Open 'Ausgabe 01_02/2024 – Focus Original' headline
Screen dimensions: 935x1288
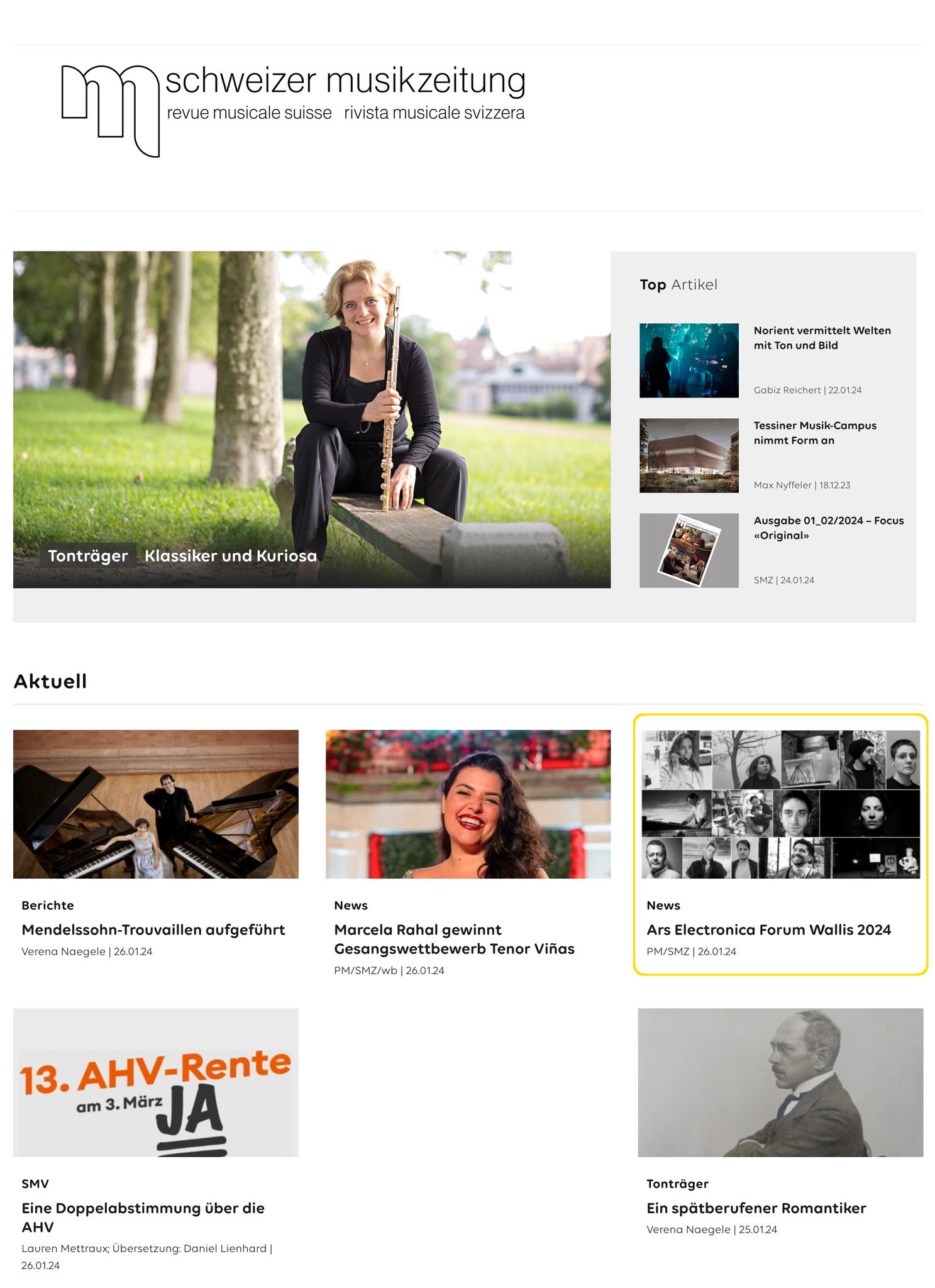pyautogui.click(x=829, y=528)
